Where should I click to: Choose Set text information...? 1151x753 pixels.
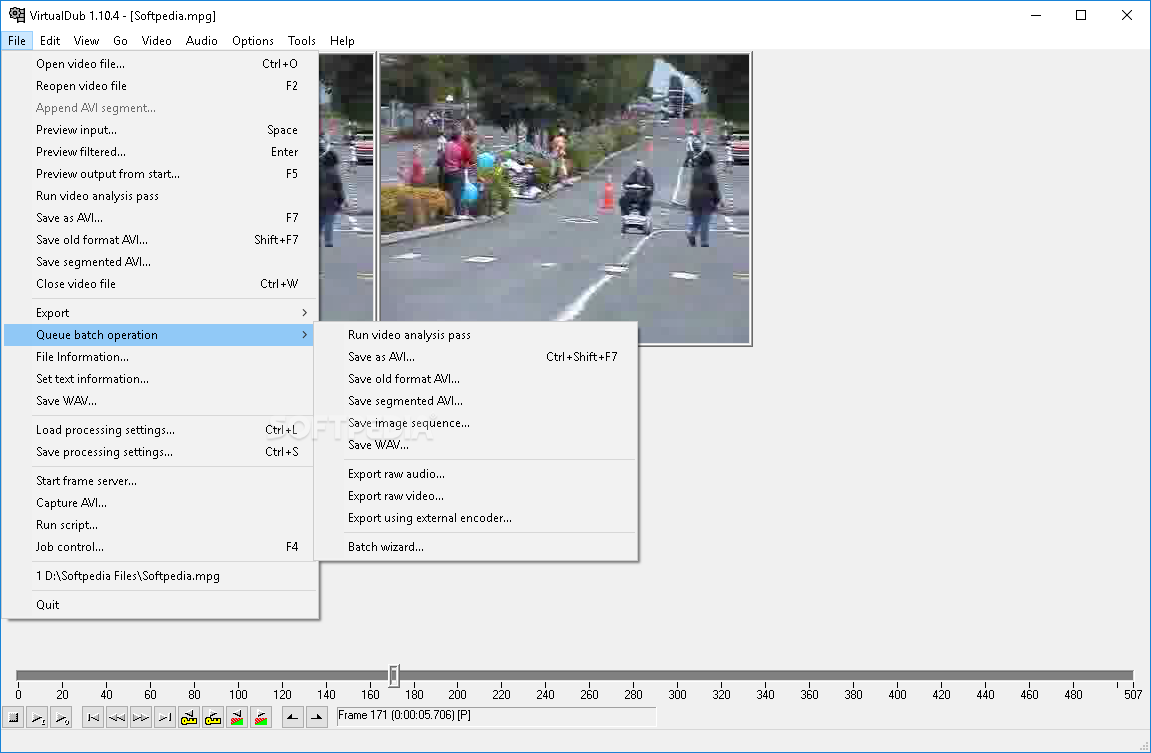(161, 379)
